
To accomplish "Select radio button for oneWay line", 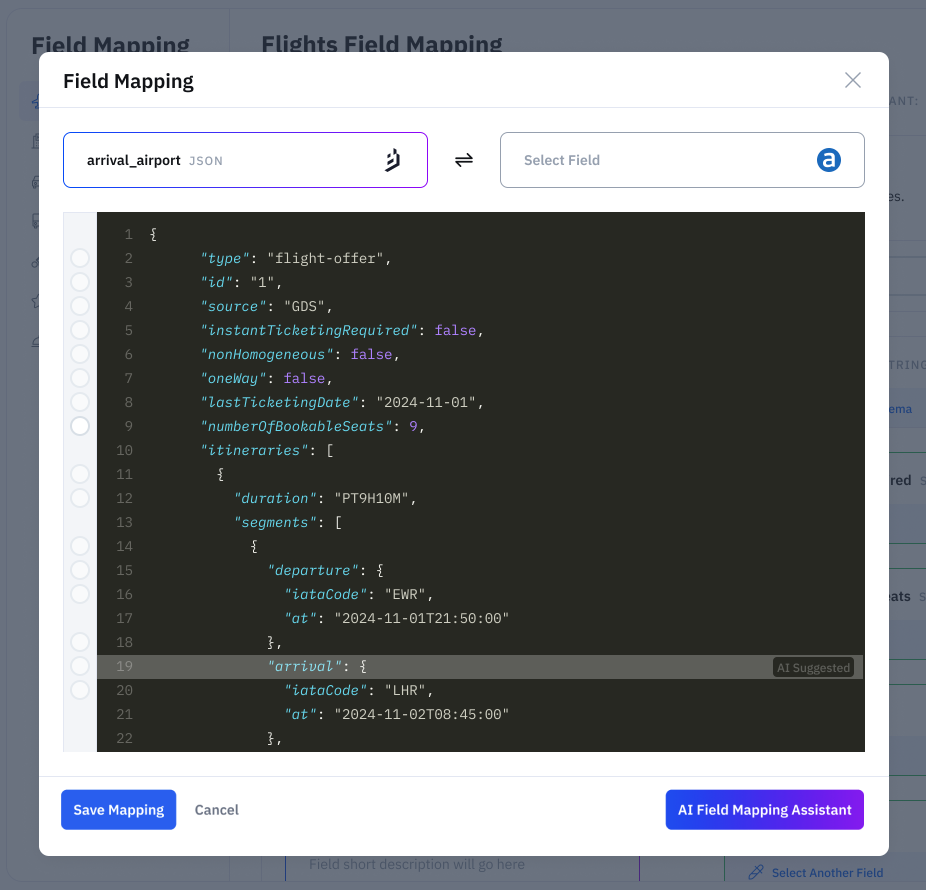I will [80, 378].
